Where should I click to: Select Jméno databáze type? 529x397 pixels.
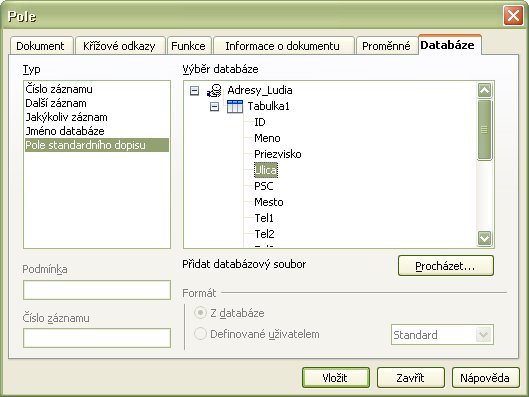point(96,131)
